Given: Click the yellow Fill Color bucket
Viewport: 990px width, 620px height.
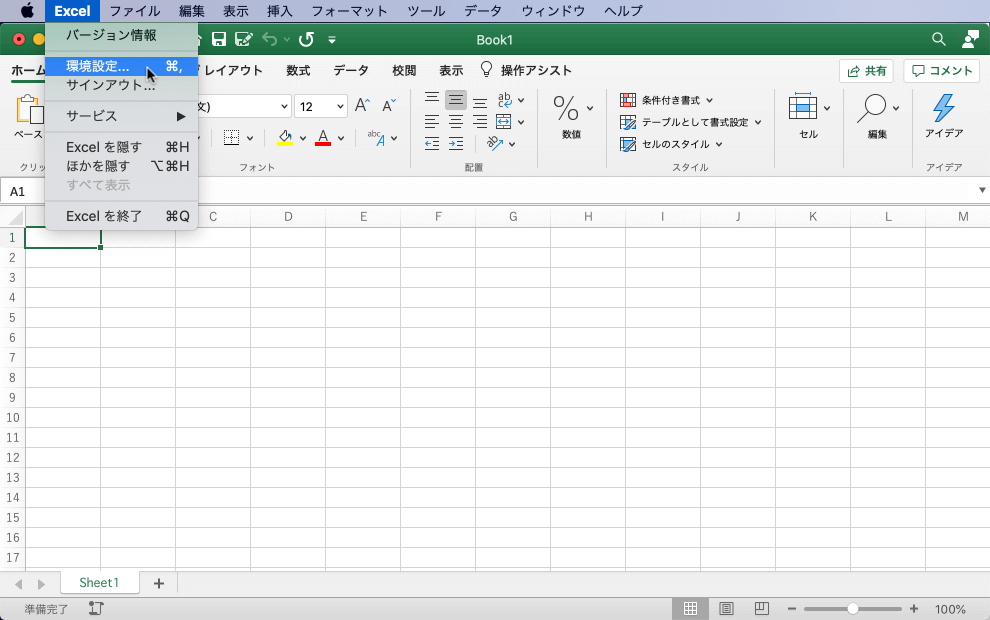Looking at the screenshot, I should click(x=285, y=138).
